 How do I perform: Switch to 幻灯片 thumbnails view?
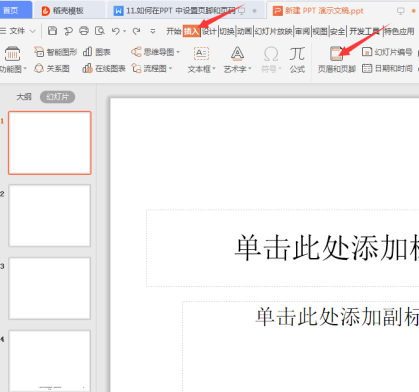[57, 97]
